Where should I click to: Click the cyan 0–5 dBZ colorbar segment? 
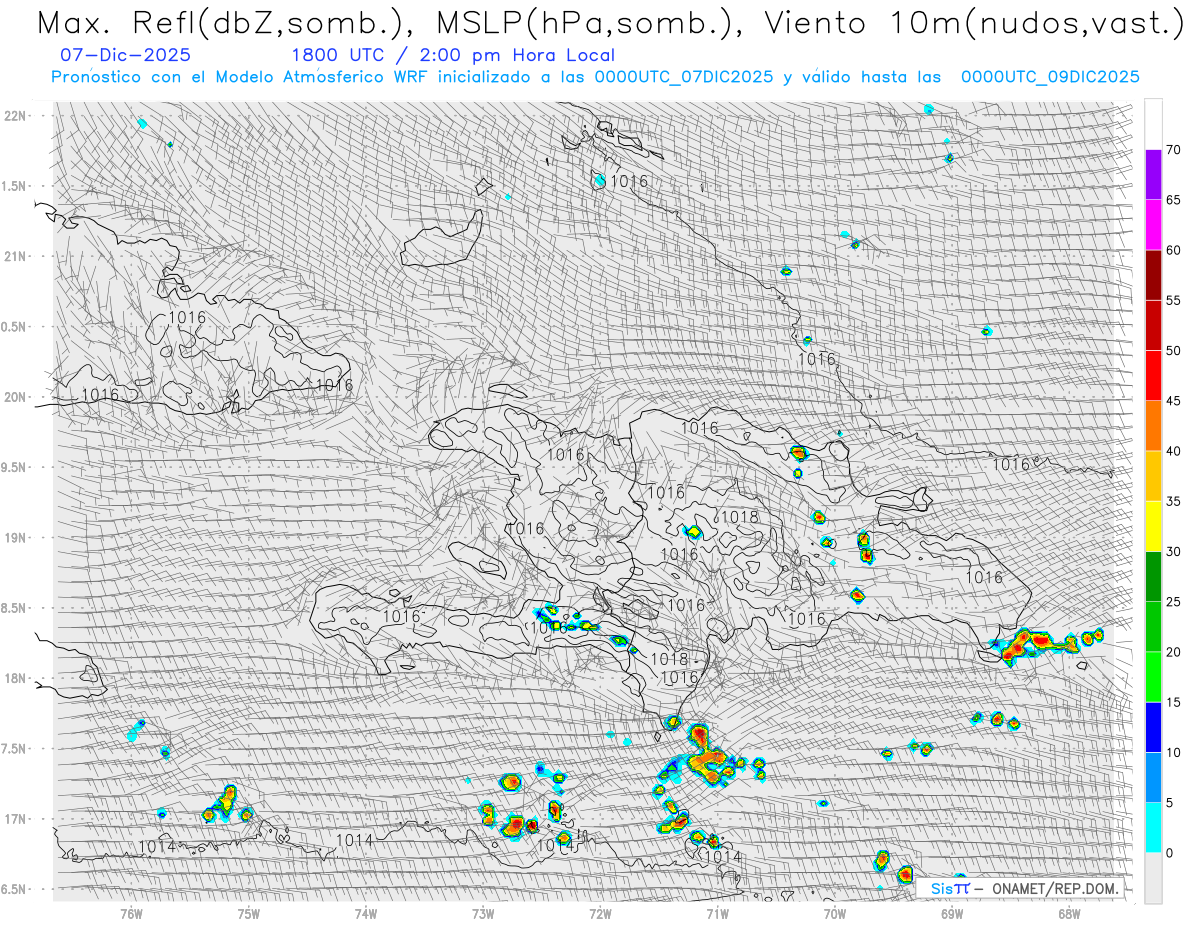pyautogui.click(x=1153, y=827)
